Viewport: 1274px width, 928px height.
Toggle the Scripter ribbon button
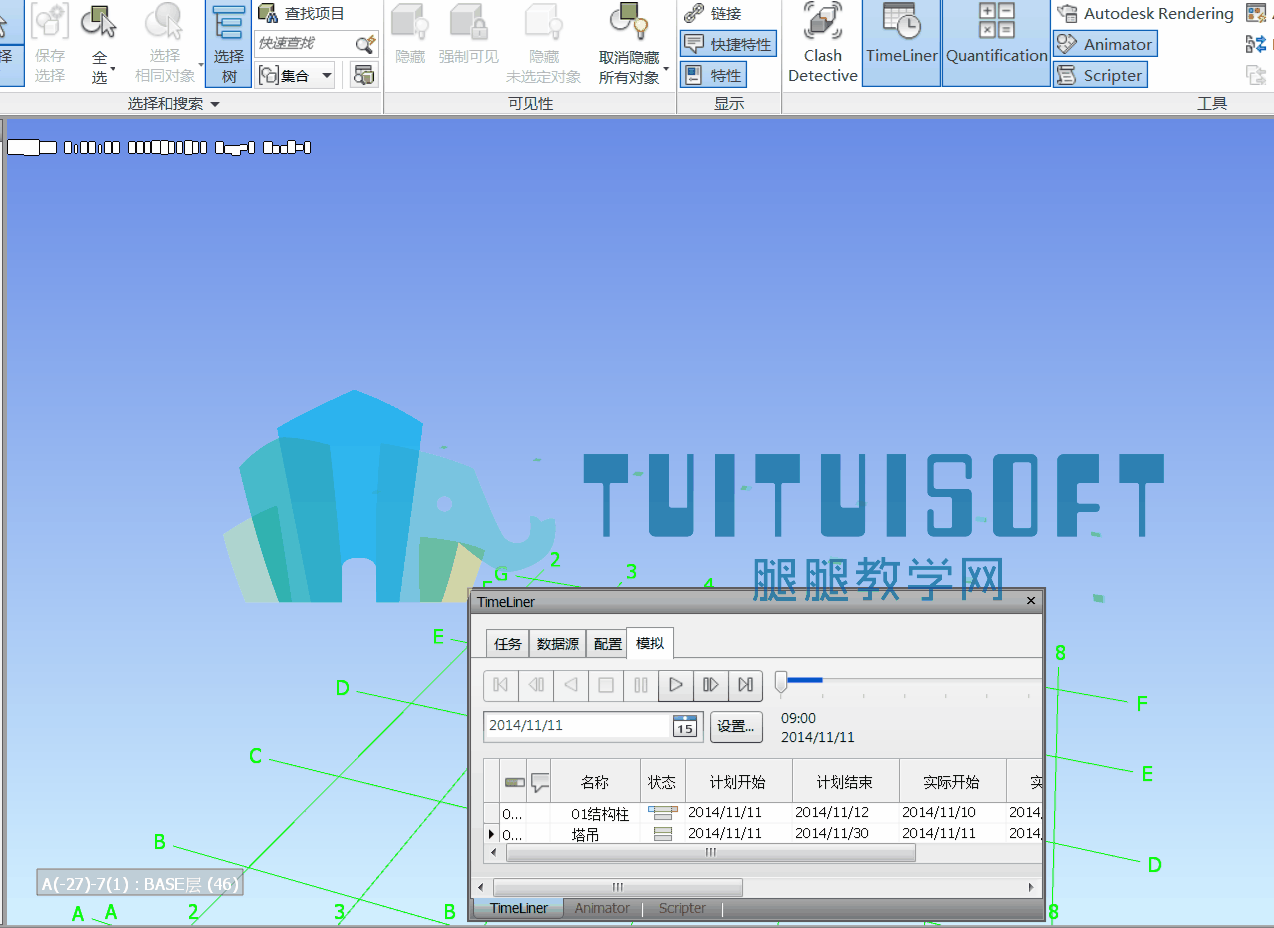pos(1099,75)
